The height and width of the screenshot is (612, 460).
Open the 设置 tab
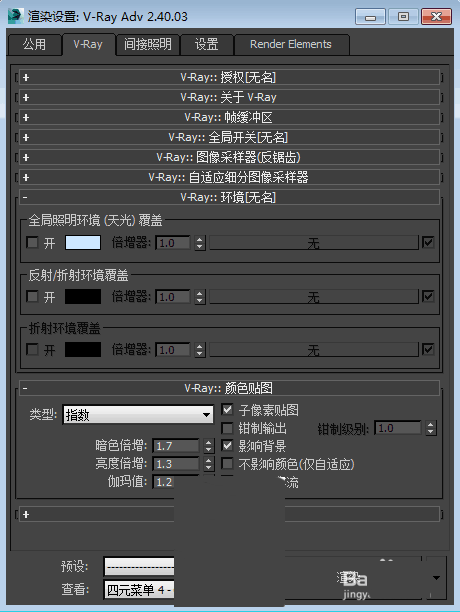[x=207, y=45]
